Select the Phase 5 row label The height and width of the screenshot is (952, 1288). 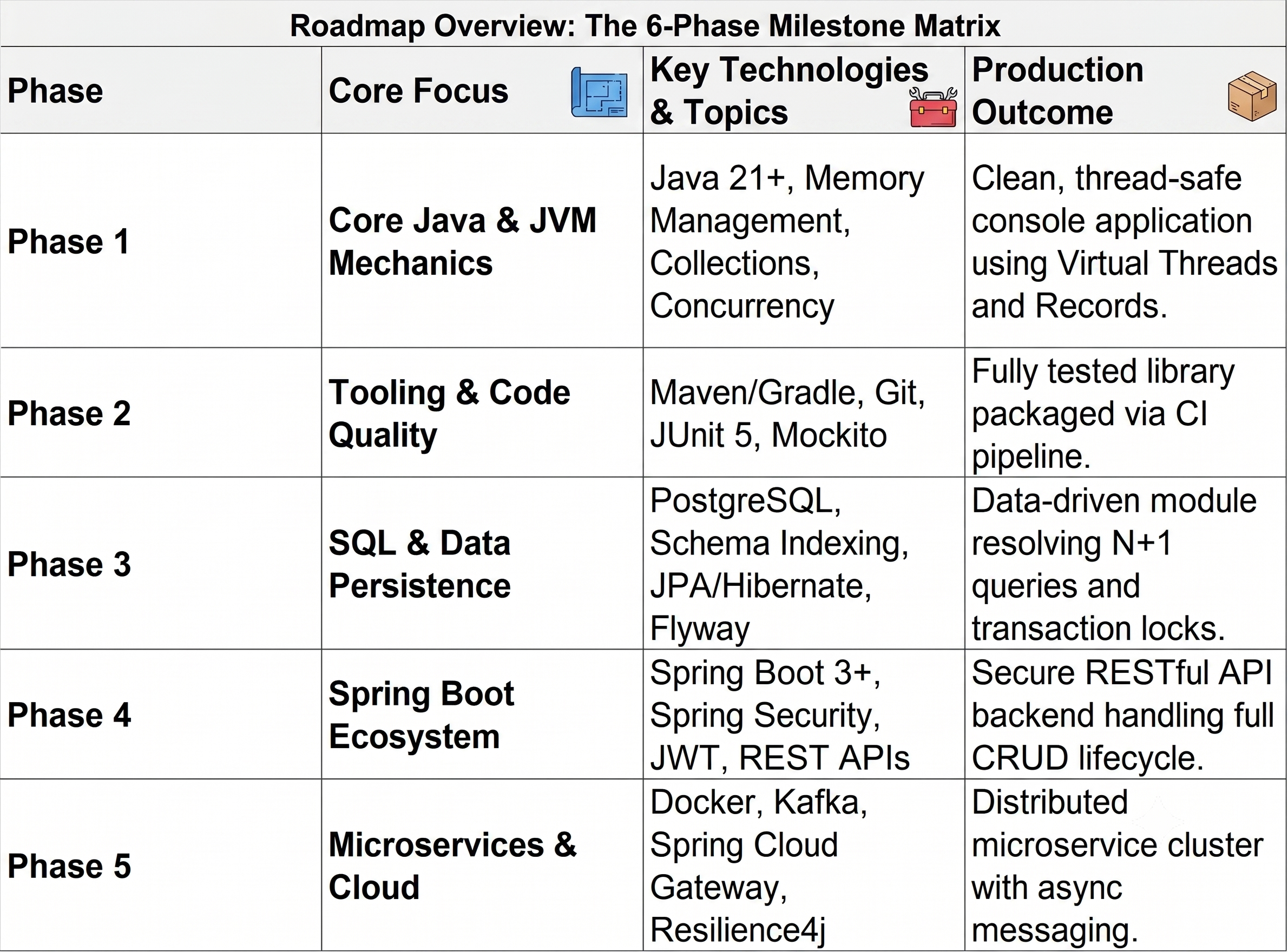click(69, 865)
